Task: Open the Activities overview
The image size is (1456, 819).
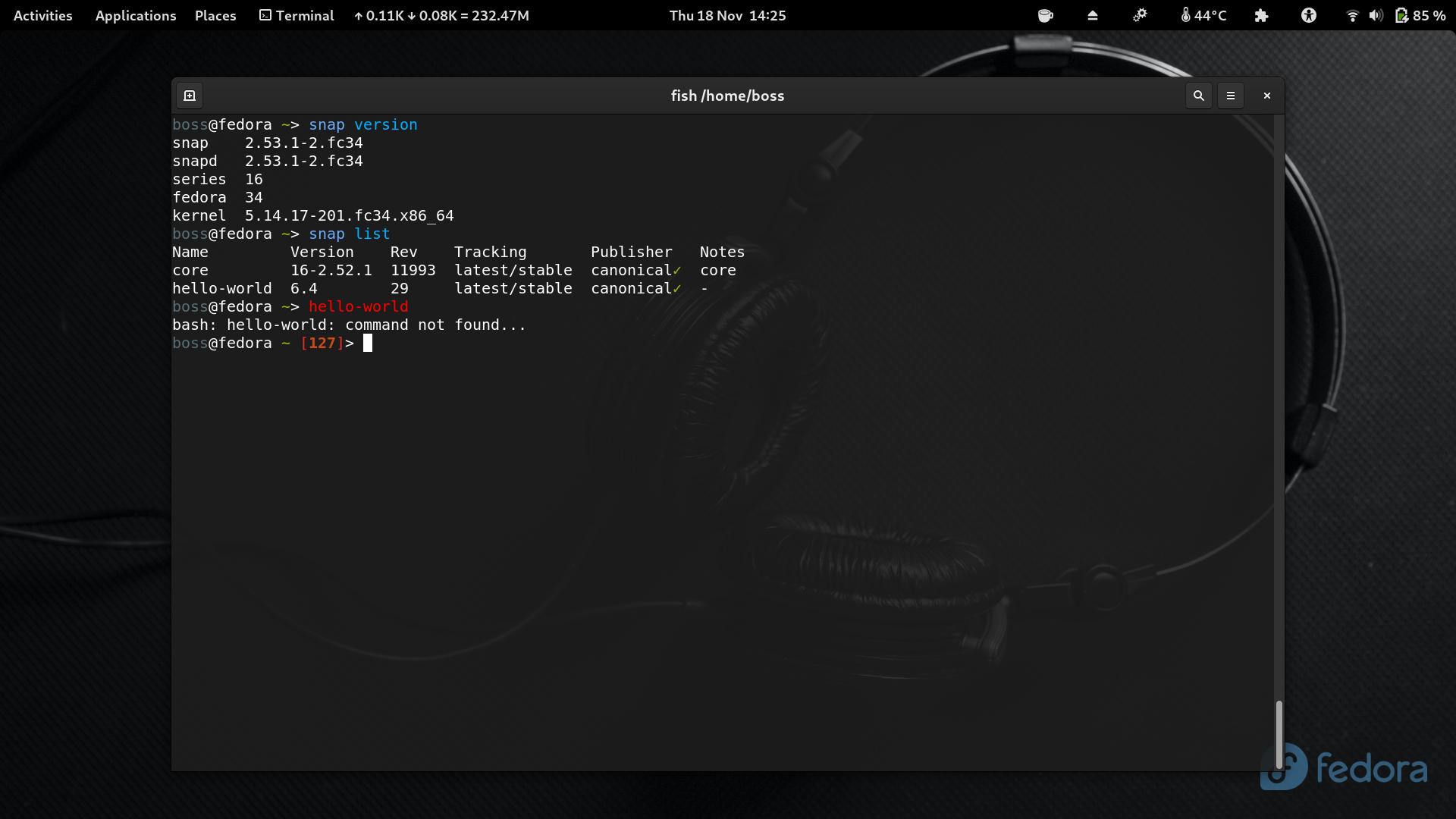Action: (43, 15)
